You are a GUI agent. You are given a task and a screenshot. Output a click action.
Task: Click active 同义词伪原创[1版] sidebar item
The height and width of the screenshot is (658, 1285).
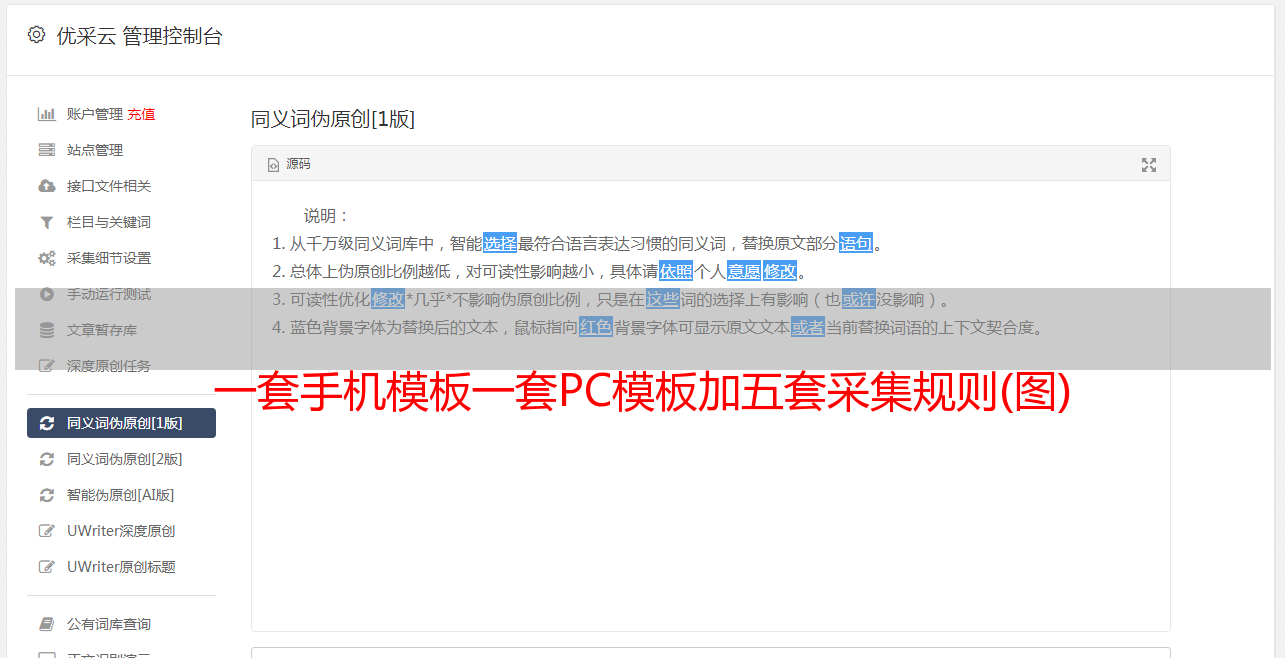[121, 423]
